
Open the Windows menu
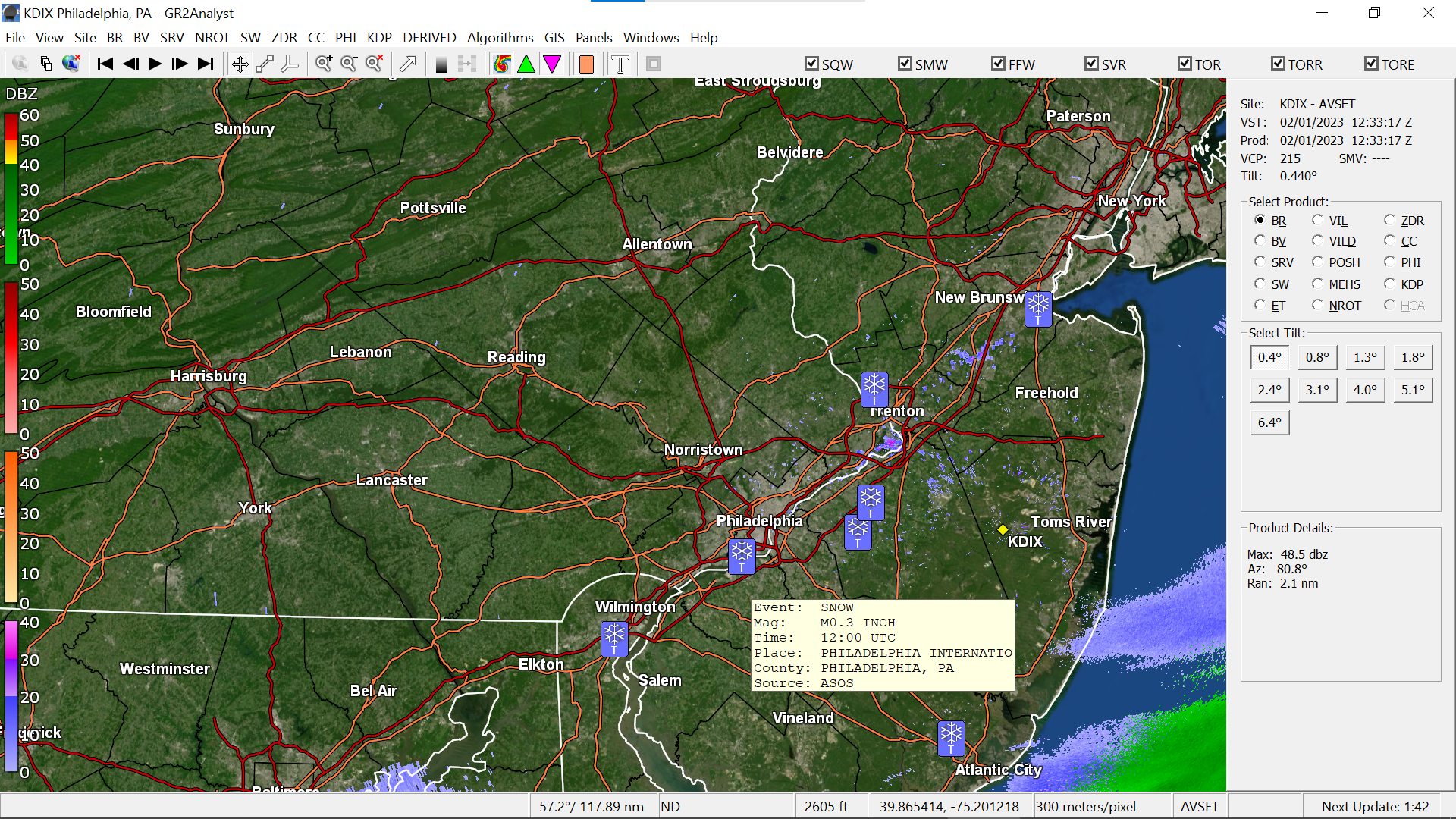[651, 38]
